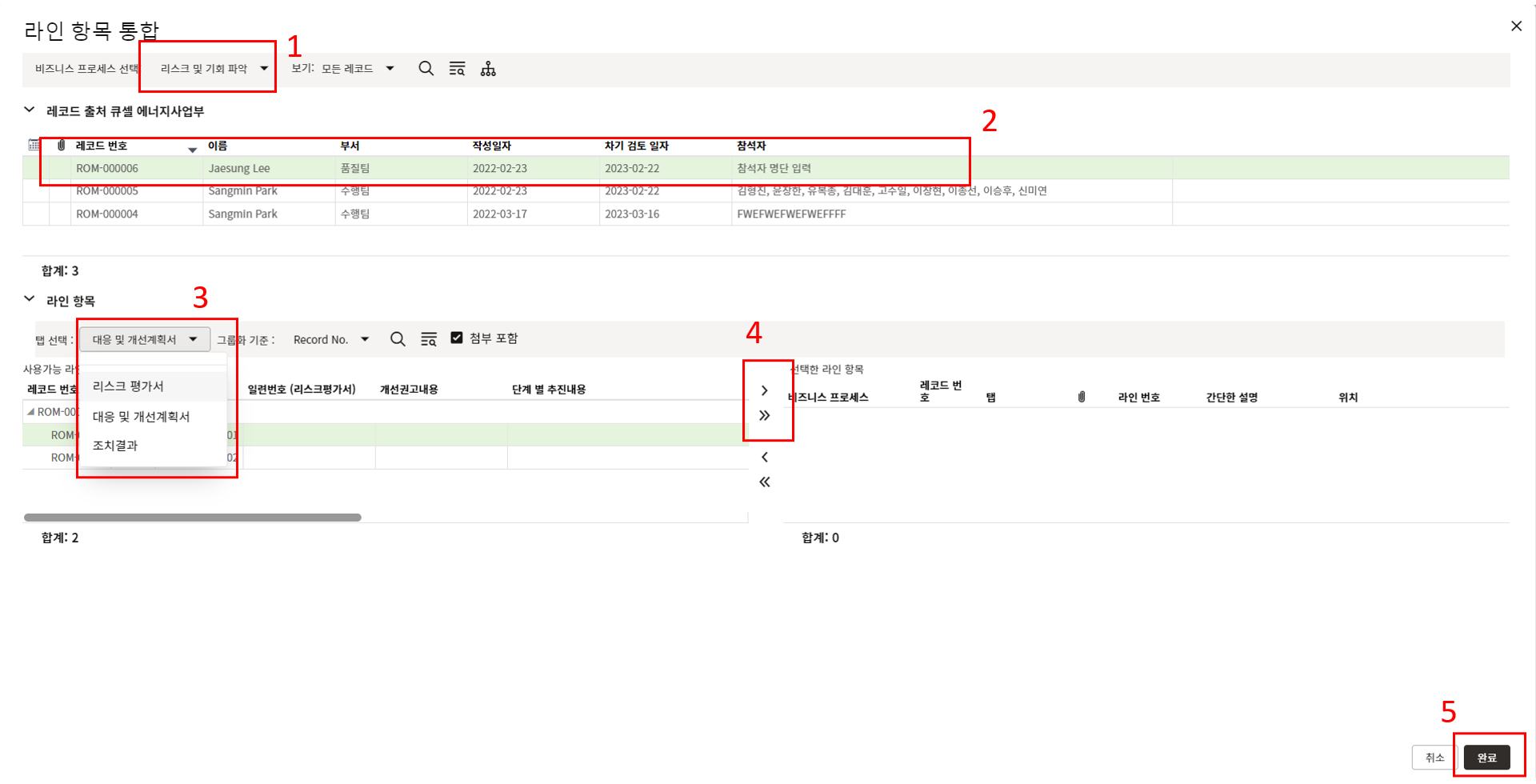Image resolution: width=1536 pixels, height=784 pixels.
Task: Click the hierarchy tree icon in top toolbar
Action: (x=488, y=69)
